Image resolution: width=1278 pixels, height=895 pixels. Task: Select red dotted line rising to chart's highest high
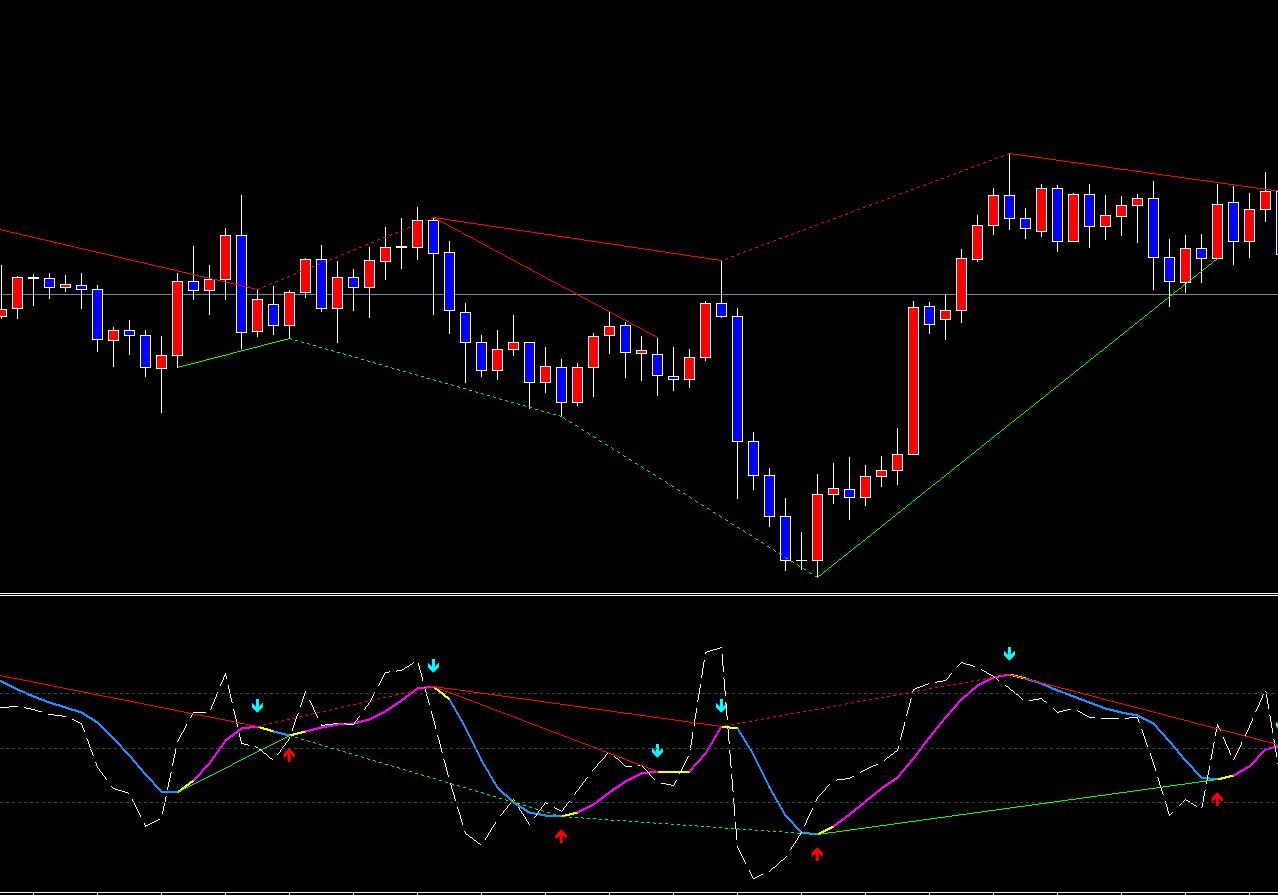(865, 207)
